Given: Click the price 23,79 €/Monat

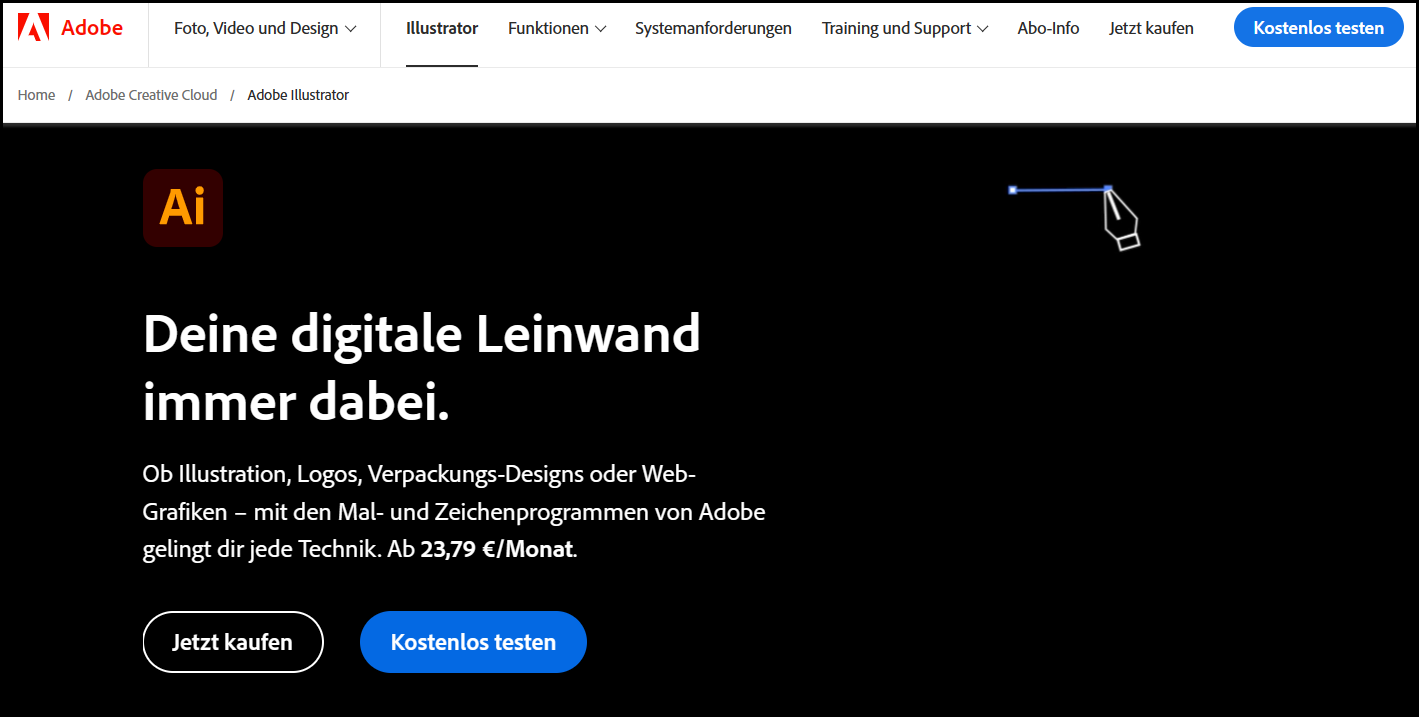Looking at the screenshot, I should 498,549.
